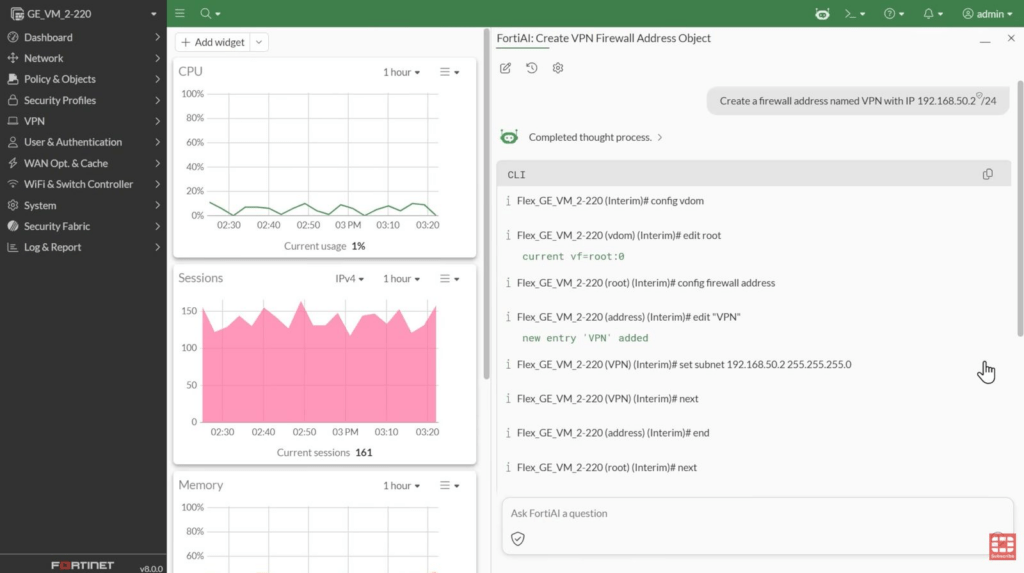Start a new FortiAI chat
The width and height of the screenshot is (1024, 573).
pyautogui.click(x=505, y=68)
